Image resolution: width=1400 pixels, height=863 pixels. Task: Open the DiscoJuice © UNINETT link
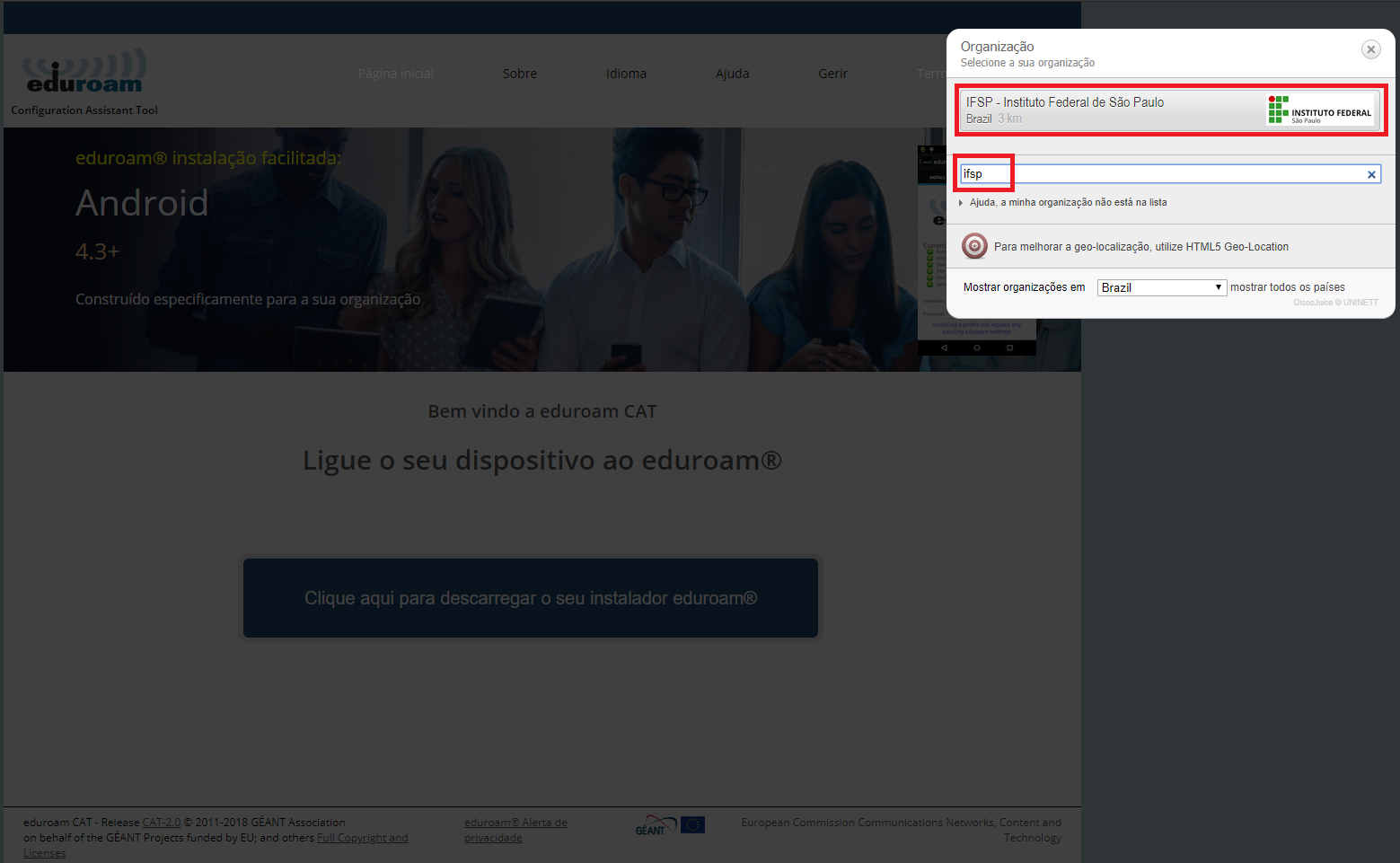coord(1335,303)
